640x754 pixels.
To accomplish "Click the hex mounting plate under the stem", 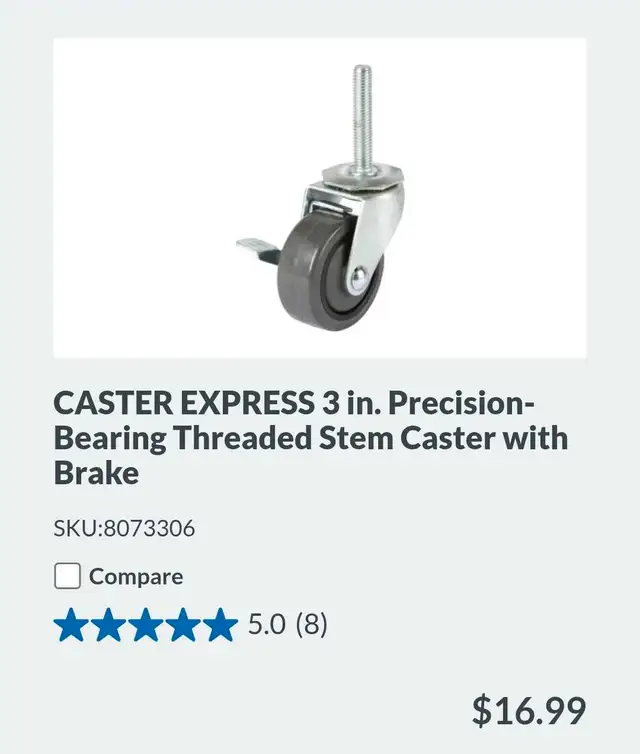I will [x=361, y=177].
